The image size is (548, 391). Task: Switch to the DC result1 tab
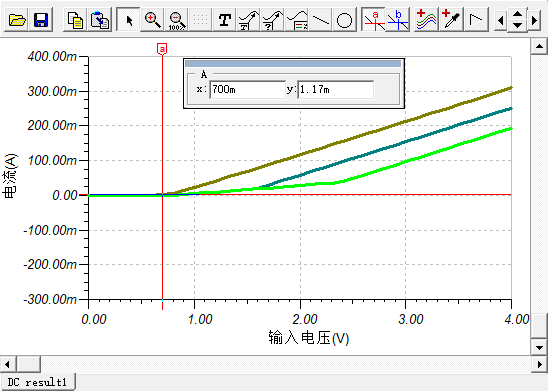click(37, 382)
